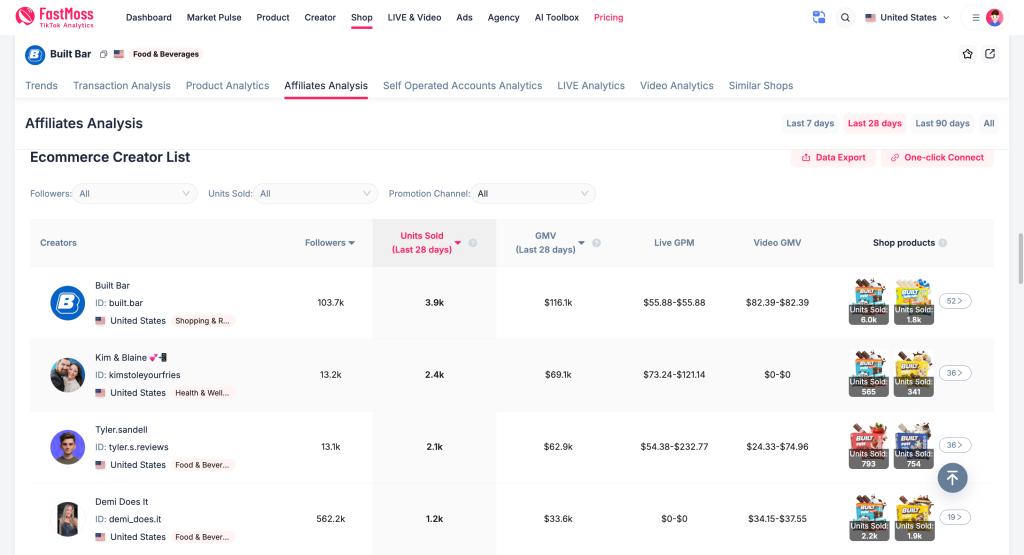Open the AI Toolbox nav item
This screenshot has width=1024, height=555.
click(x=556, y=18)
